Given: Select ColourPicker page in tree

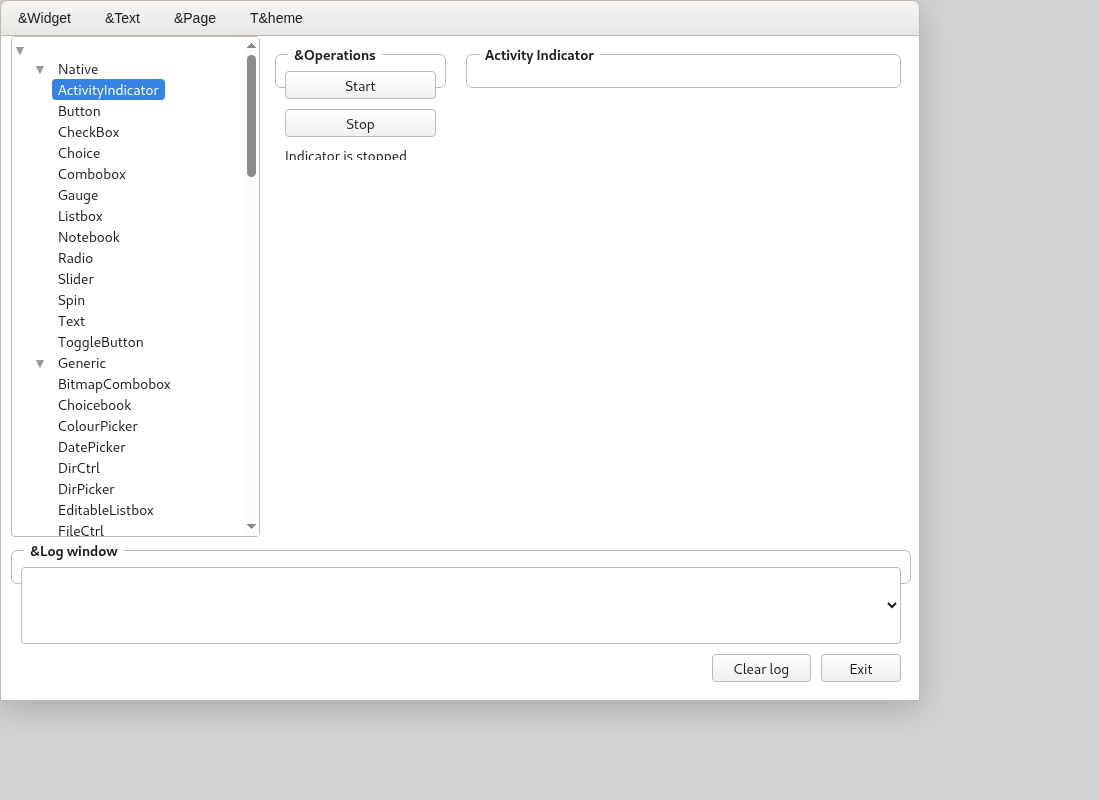Looking at the screenshot, I should [98, 426].
